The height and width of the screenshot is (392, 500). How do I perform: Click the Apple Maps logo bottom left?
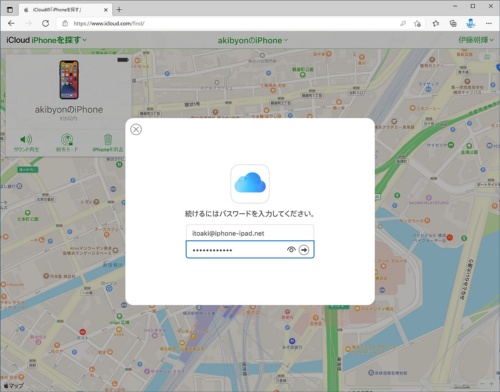pyautogui.click(x=13, y=386)
